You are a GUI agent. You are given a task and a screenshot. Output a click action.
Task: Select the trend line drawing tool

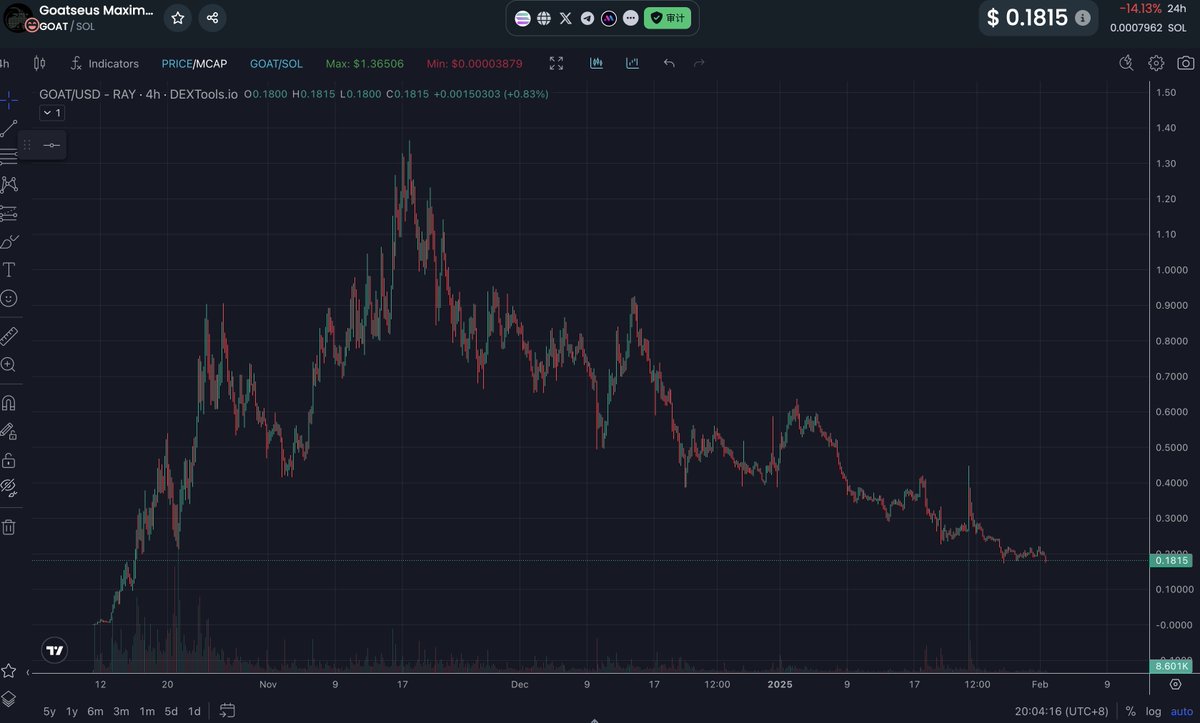(x=9, y=128)
